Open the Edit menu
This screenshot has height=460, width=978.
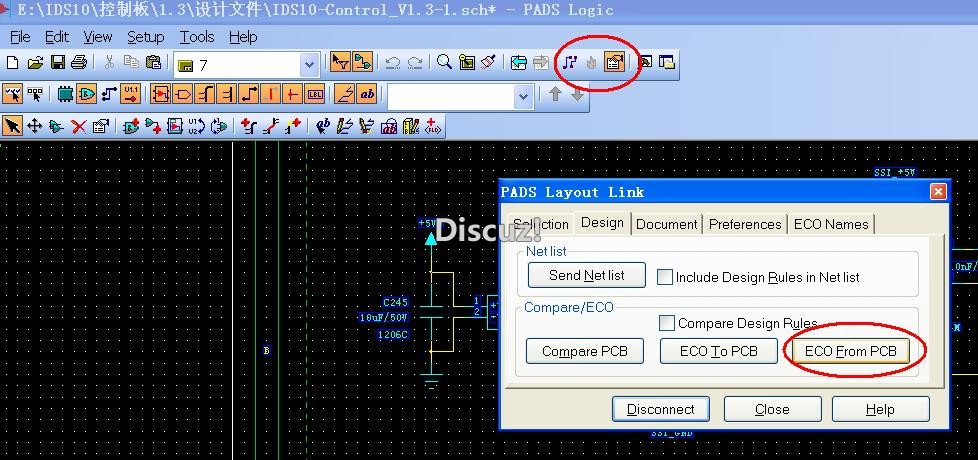click(x=57, y=37)
